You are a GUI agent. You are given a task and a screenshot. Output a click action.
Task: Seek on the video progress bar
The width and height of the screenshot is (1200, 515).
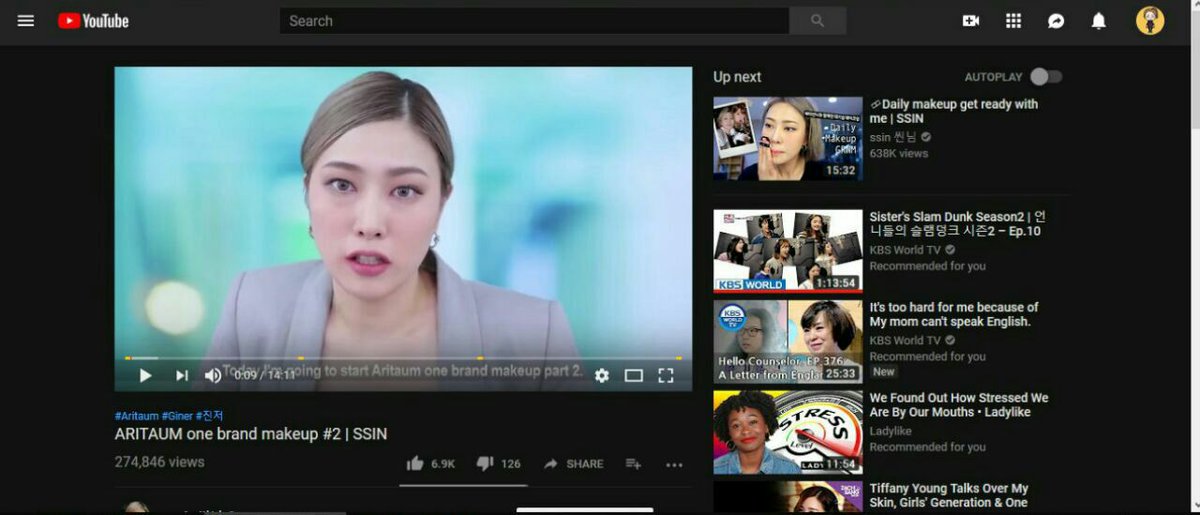click(x=403, y=357)
